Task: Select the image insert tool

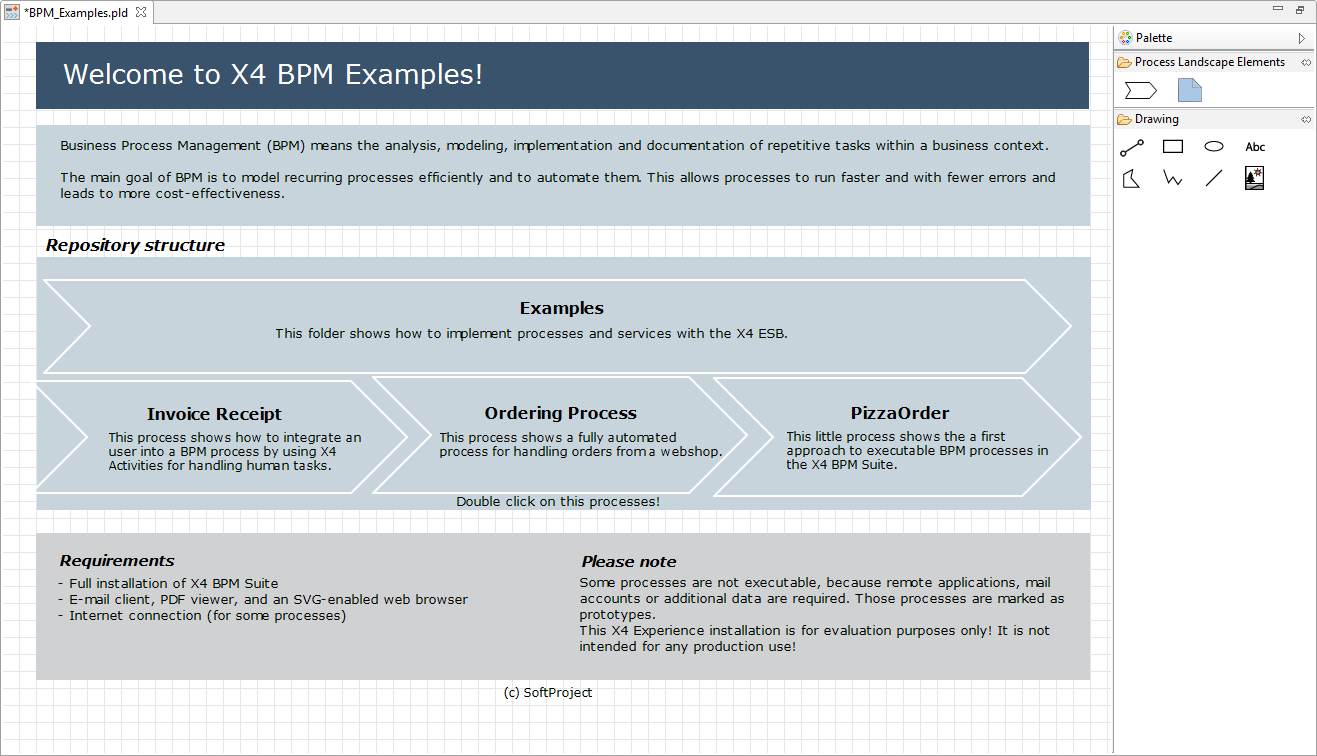Action: pyautogui.click(x=1254, y=179)
